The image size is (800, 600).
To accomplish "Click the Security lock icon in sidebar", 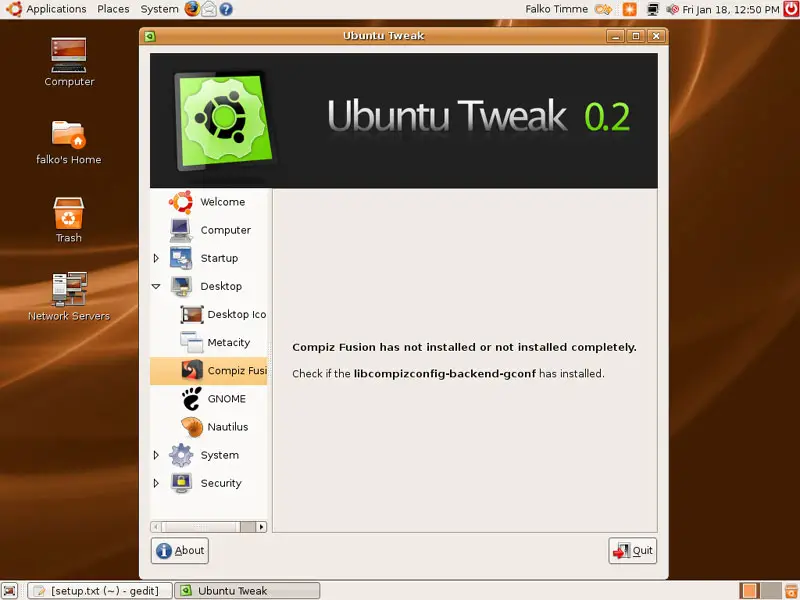I will (181, 483).
